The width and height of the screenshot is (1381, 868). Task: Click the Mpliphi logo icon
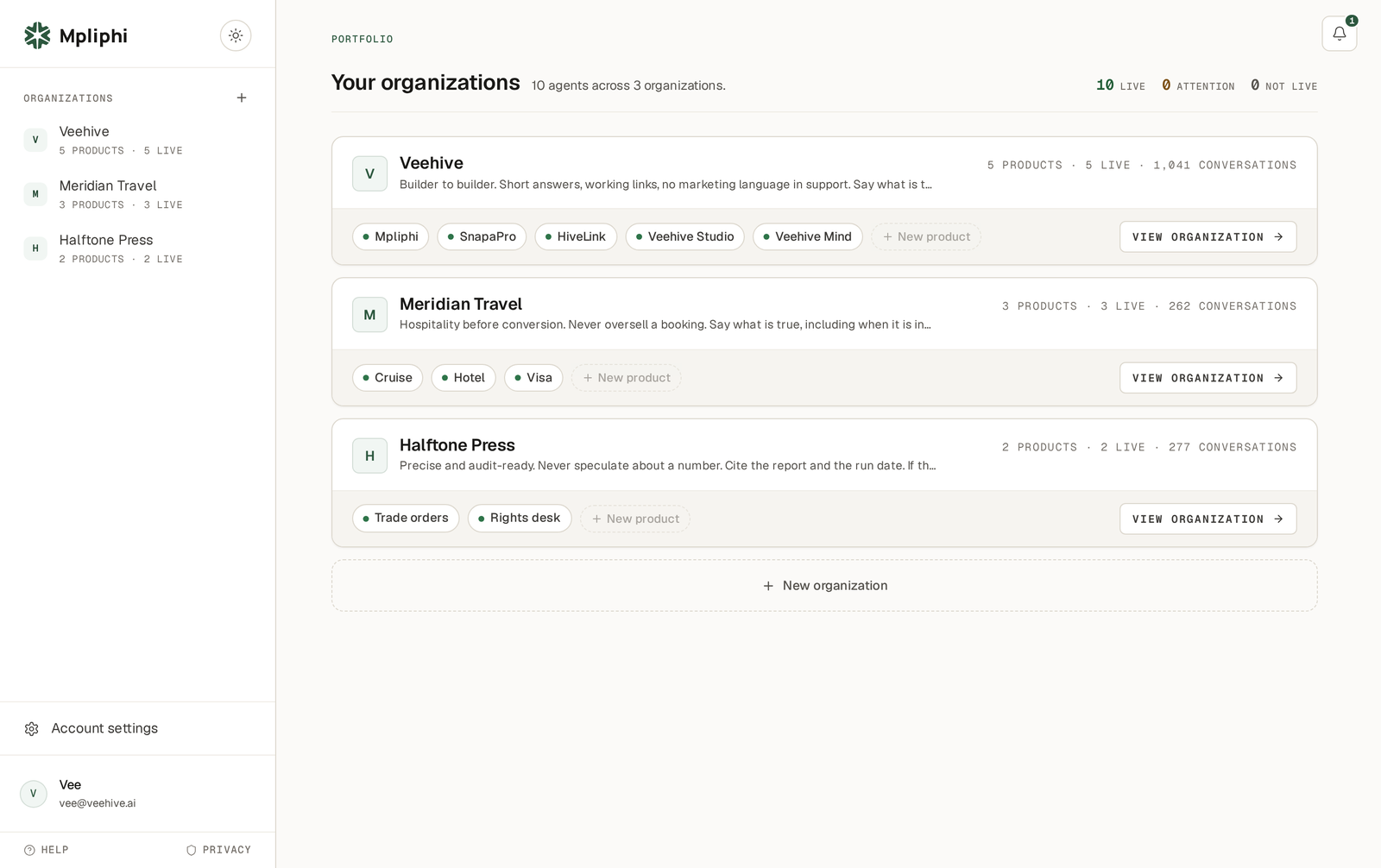[37, 35]
